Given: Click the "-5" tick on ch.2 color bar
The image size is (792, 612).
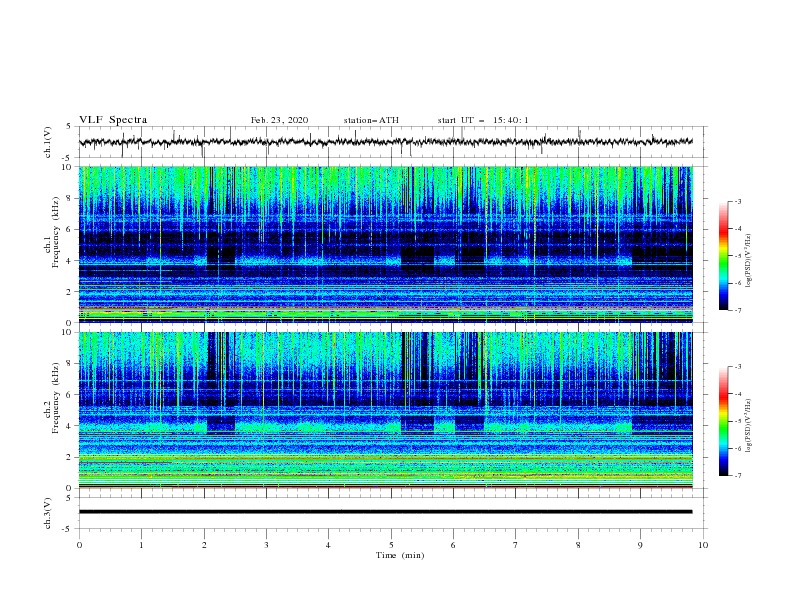Looking at the screenshot, I should tap(737, 421).
